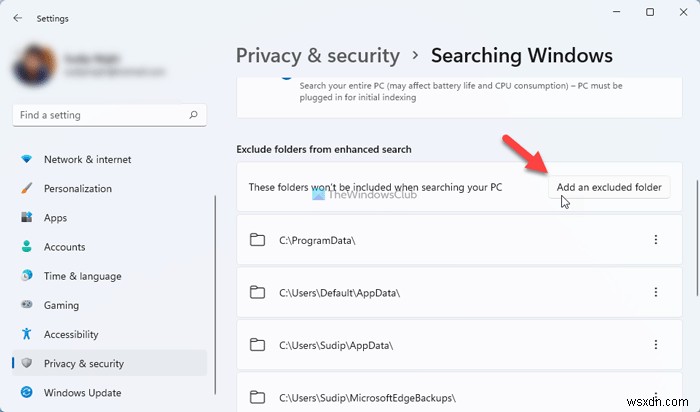Viewport: 700px width, 412px height.
Task: Open options for C:\Users\Default\AppData\ folder
Action: (x=656, y=292)
